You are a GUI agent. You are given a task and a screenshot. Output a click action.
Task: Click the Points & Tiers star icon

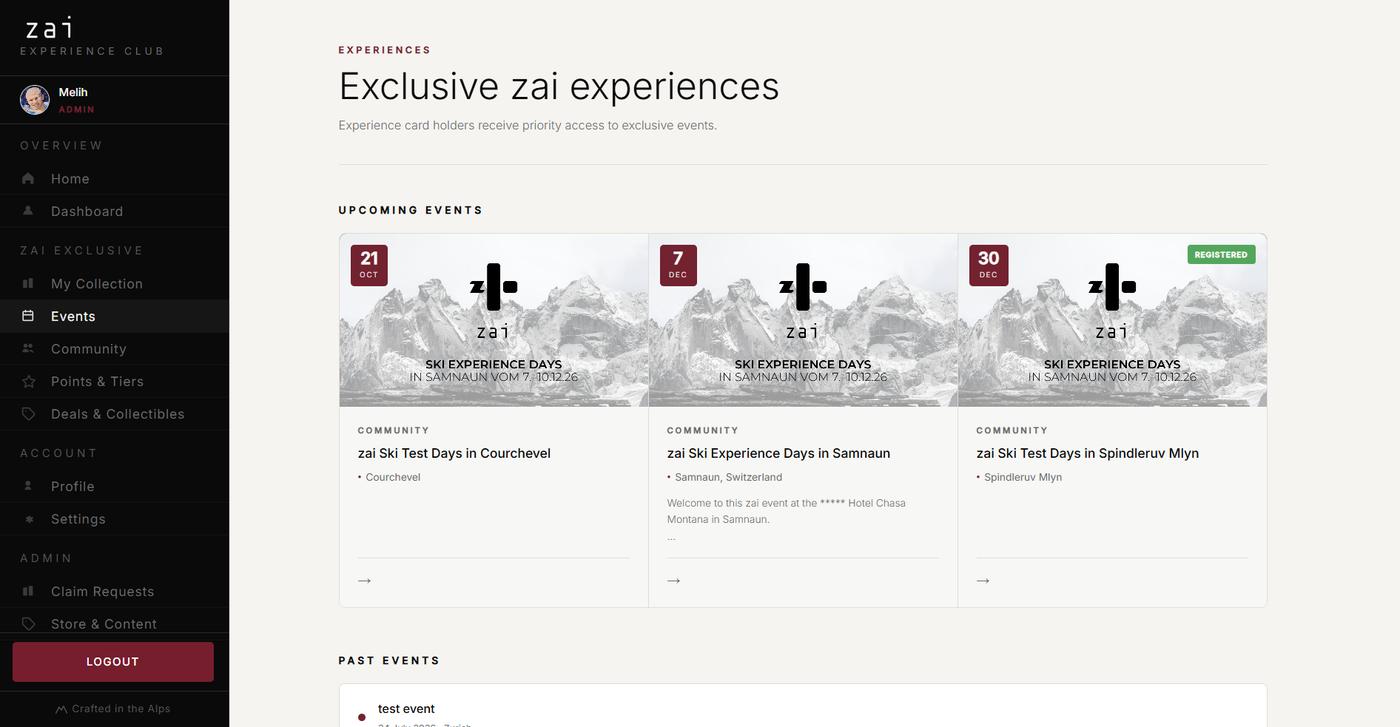point(28,381)
